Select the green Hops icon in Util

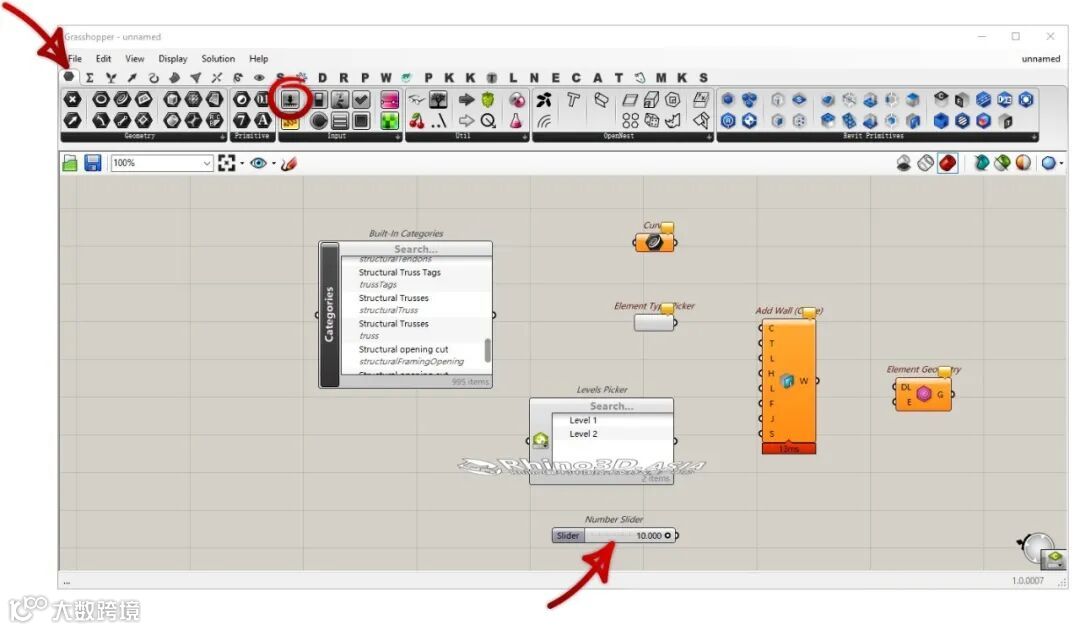[488, 100]
